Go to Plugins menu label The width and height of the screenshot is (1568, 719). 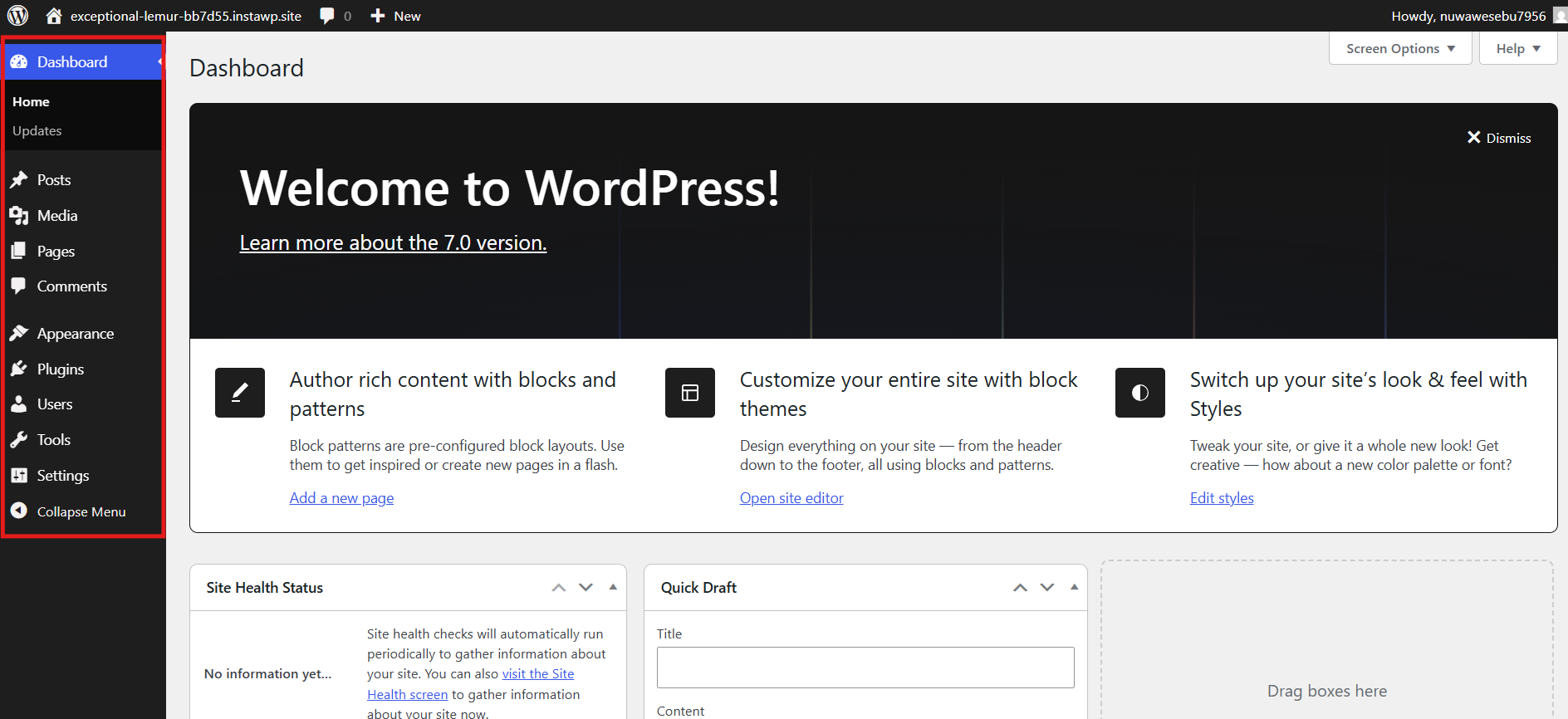(x=61, y=369)
